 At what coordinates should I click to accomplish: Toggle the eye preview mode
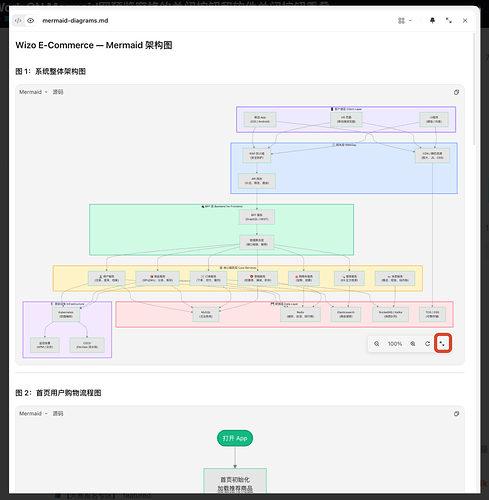30,21
